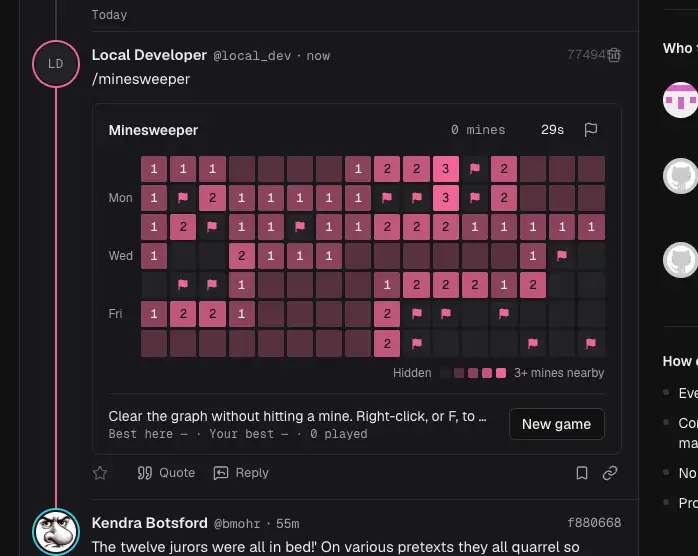The width and height of the screenshot is (698, 556).
Task: Reveal the hidden cell ending the Wed row
Action: (x=591, y=256)
